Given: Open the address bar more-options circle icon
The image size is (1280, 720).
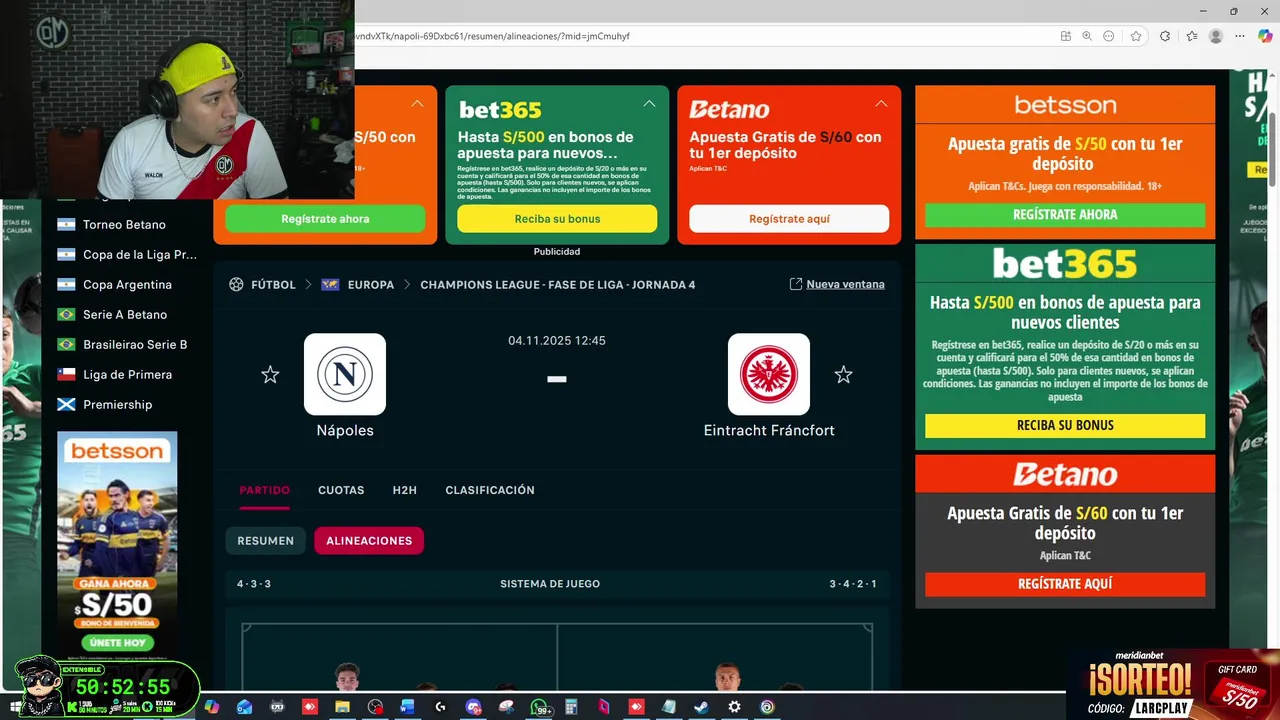Looking at the screenshot, I should 1109,36.
